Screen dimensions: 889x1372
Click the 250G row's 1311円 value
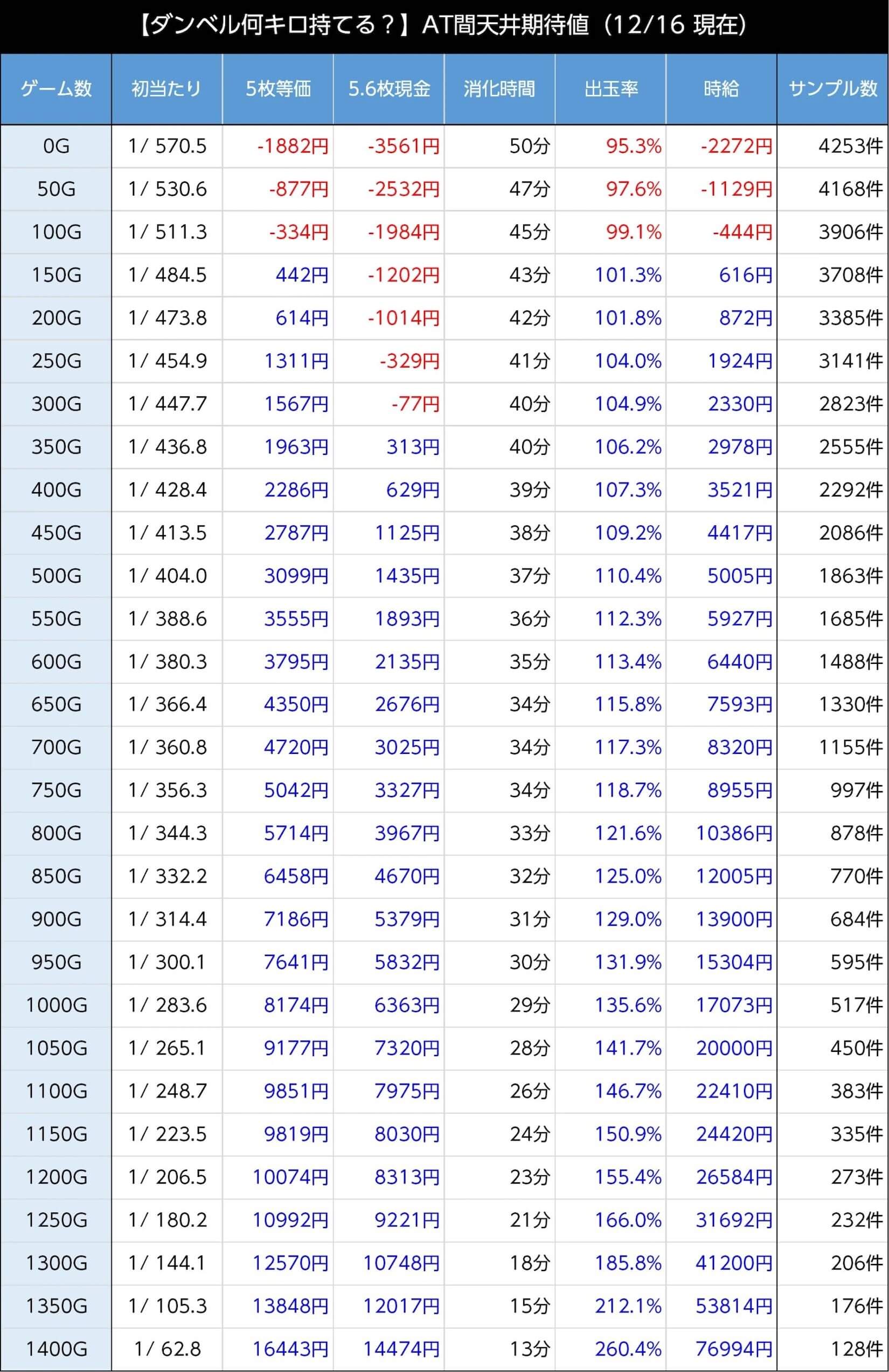coord(296,361)
